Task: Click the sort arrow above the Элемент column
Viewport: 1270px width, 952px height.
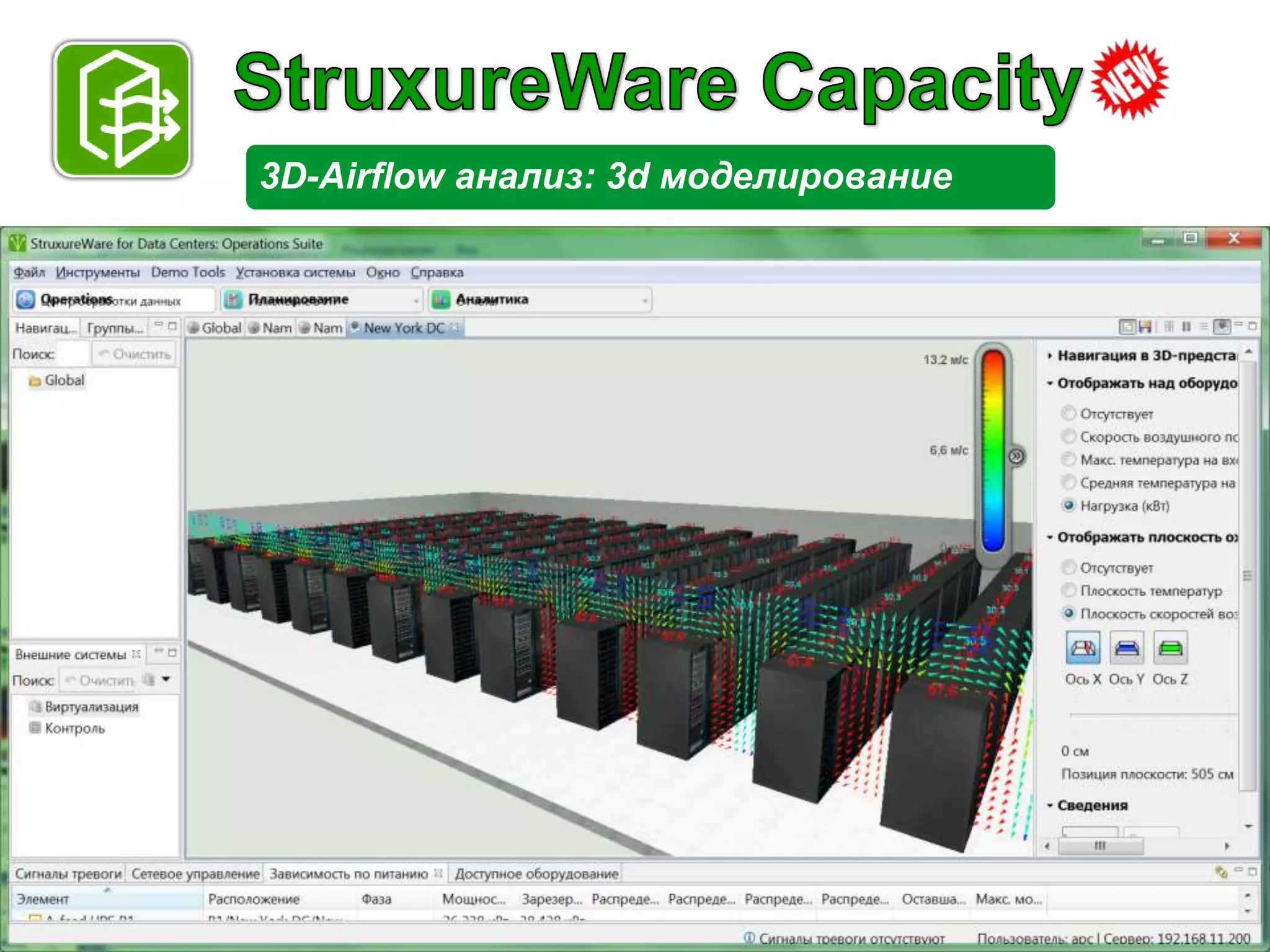Action: [x=107, y=890]
